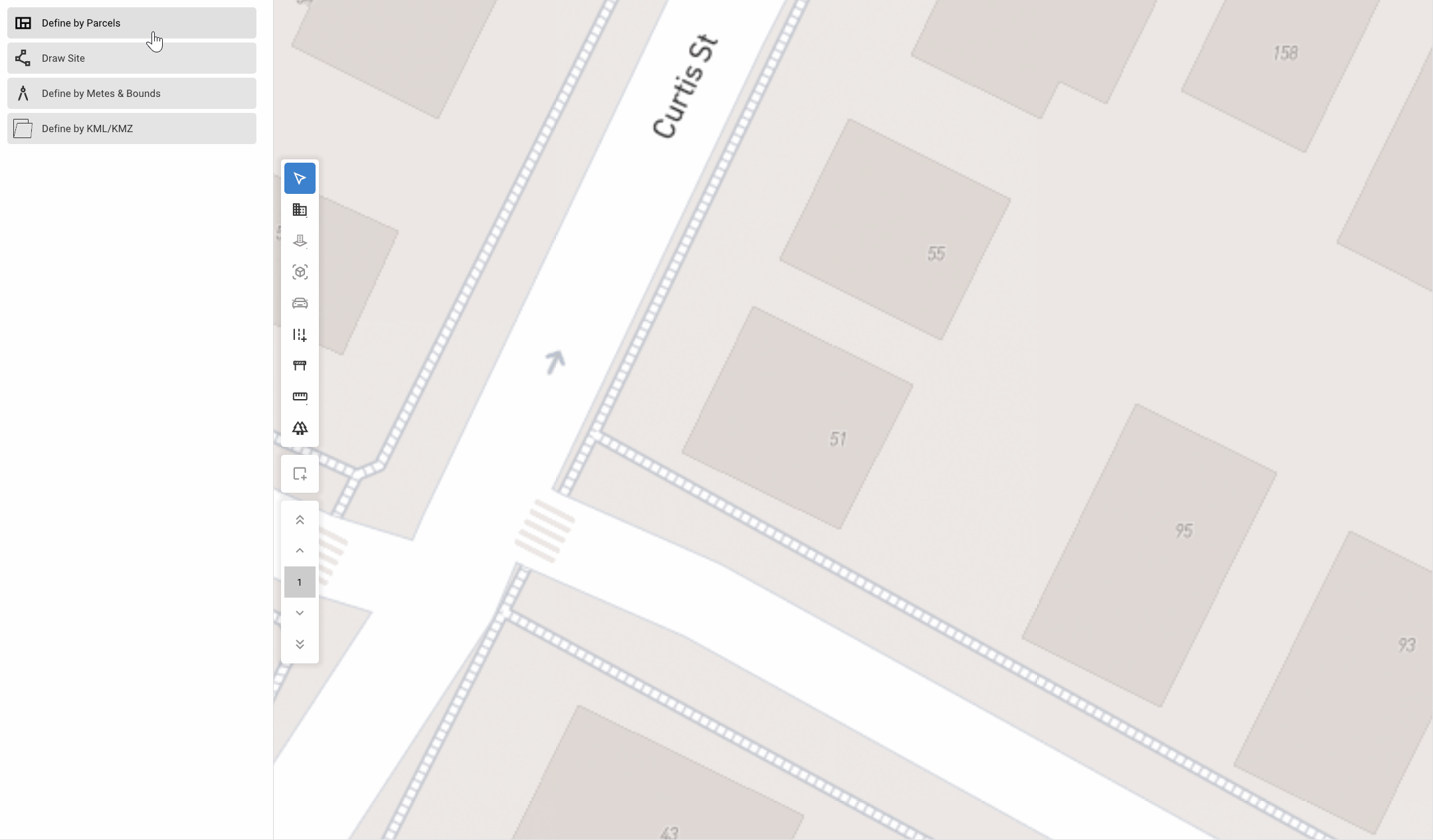Screen dimensions: 1433x840
Task: Choose Define by Parcels option
Action: pos(132,23)
